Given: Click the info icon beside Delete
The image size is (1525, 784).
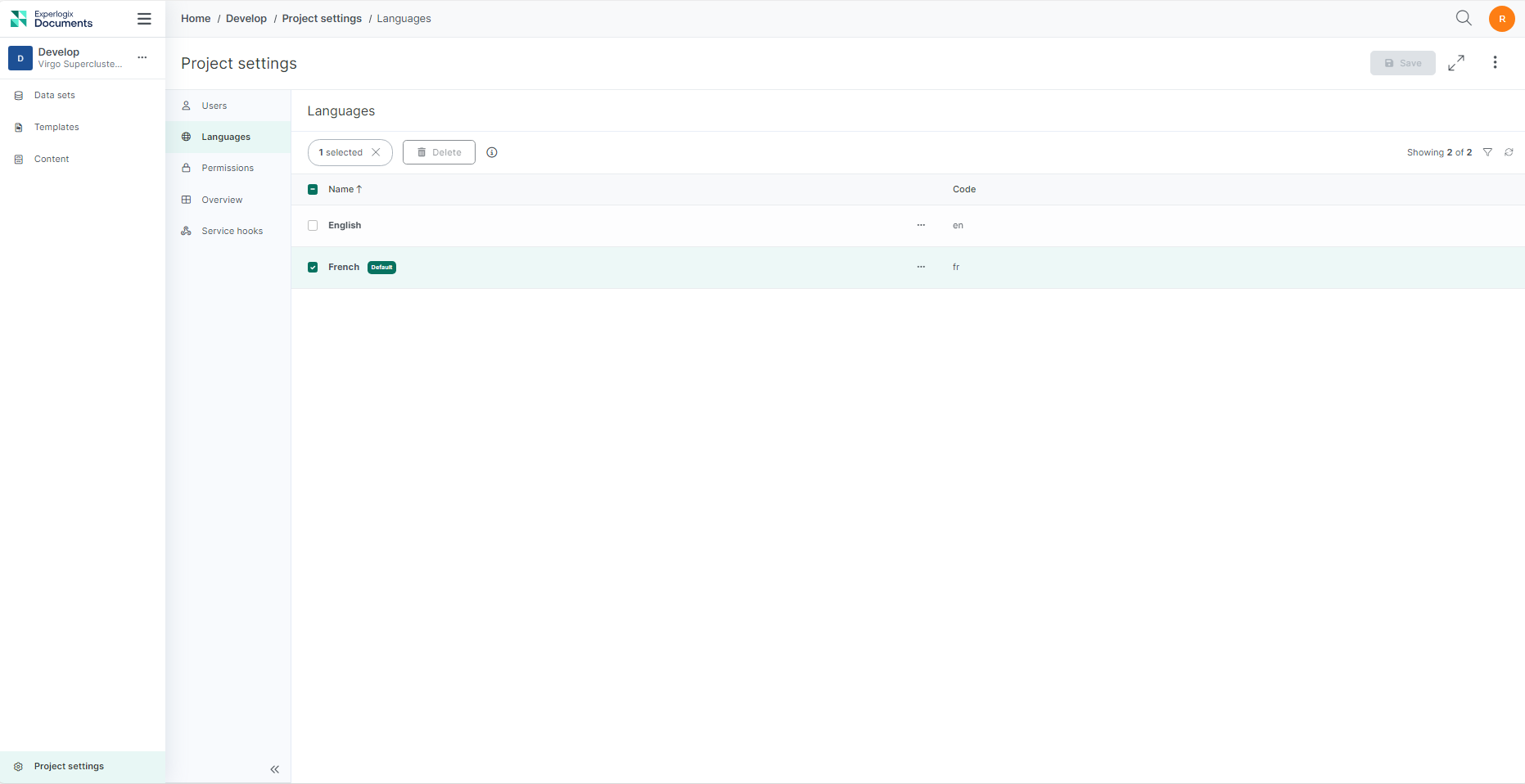Looking at the screenshot, I should [492, 152].
